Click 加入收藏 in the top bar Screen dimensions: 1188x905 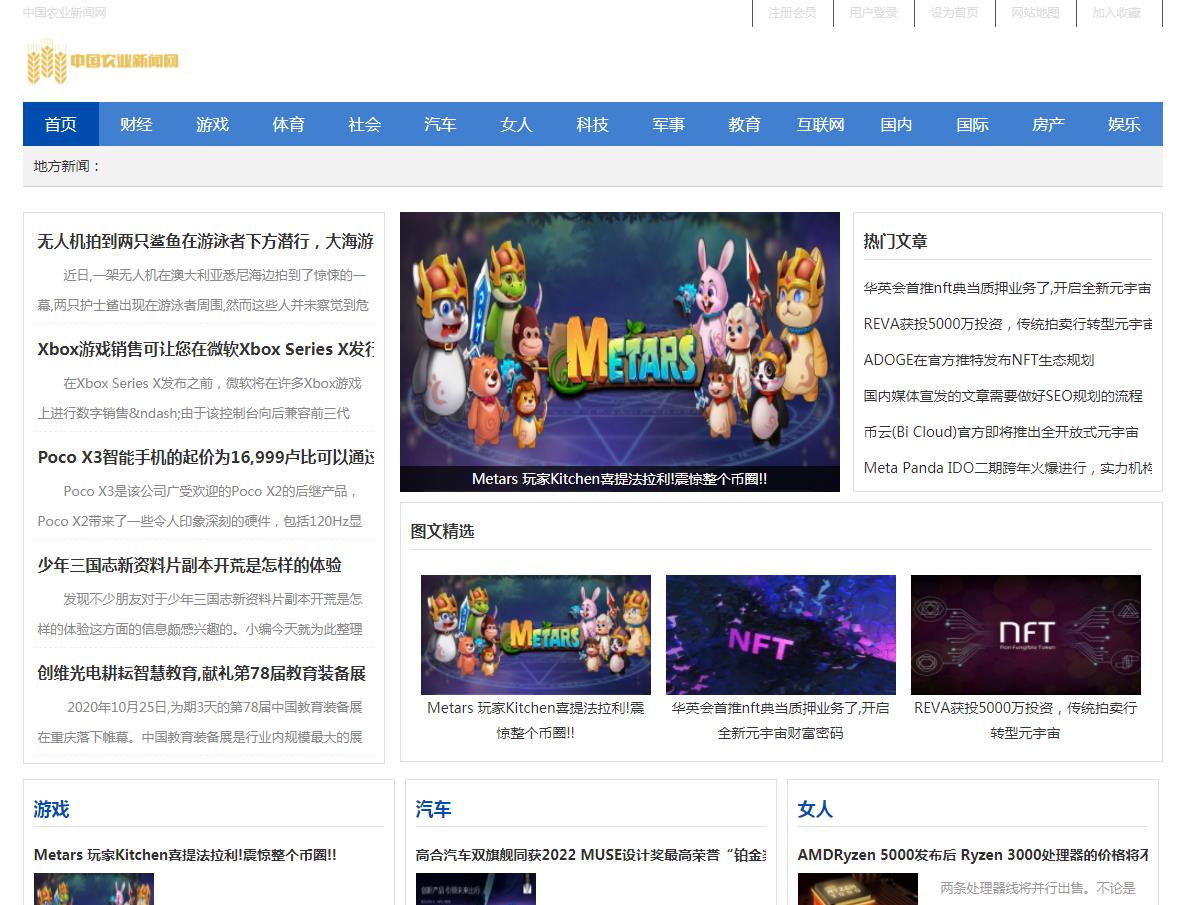coord(1117,13)
